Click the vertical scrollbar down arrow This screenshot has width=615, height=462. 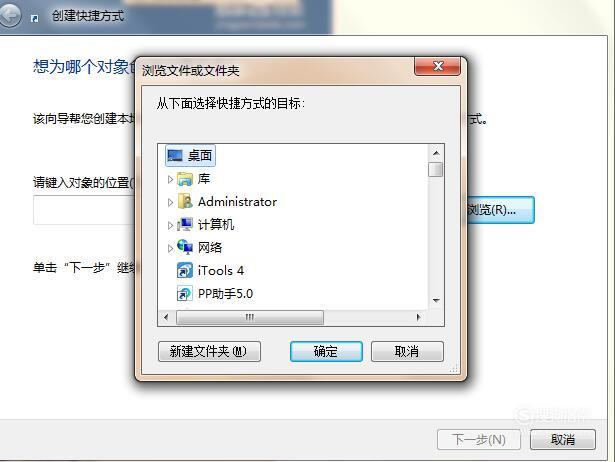coord(436,301)
